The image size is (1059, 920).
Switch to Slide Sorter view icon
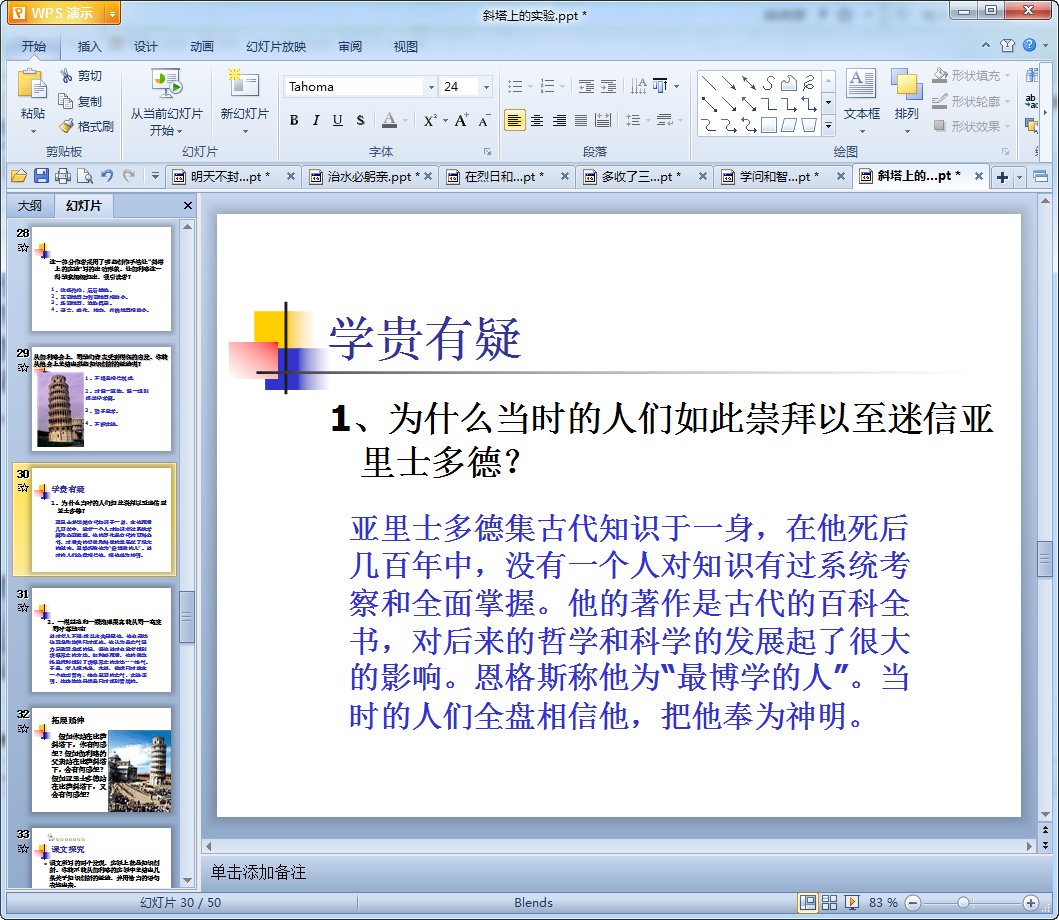tap(829, 902)
